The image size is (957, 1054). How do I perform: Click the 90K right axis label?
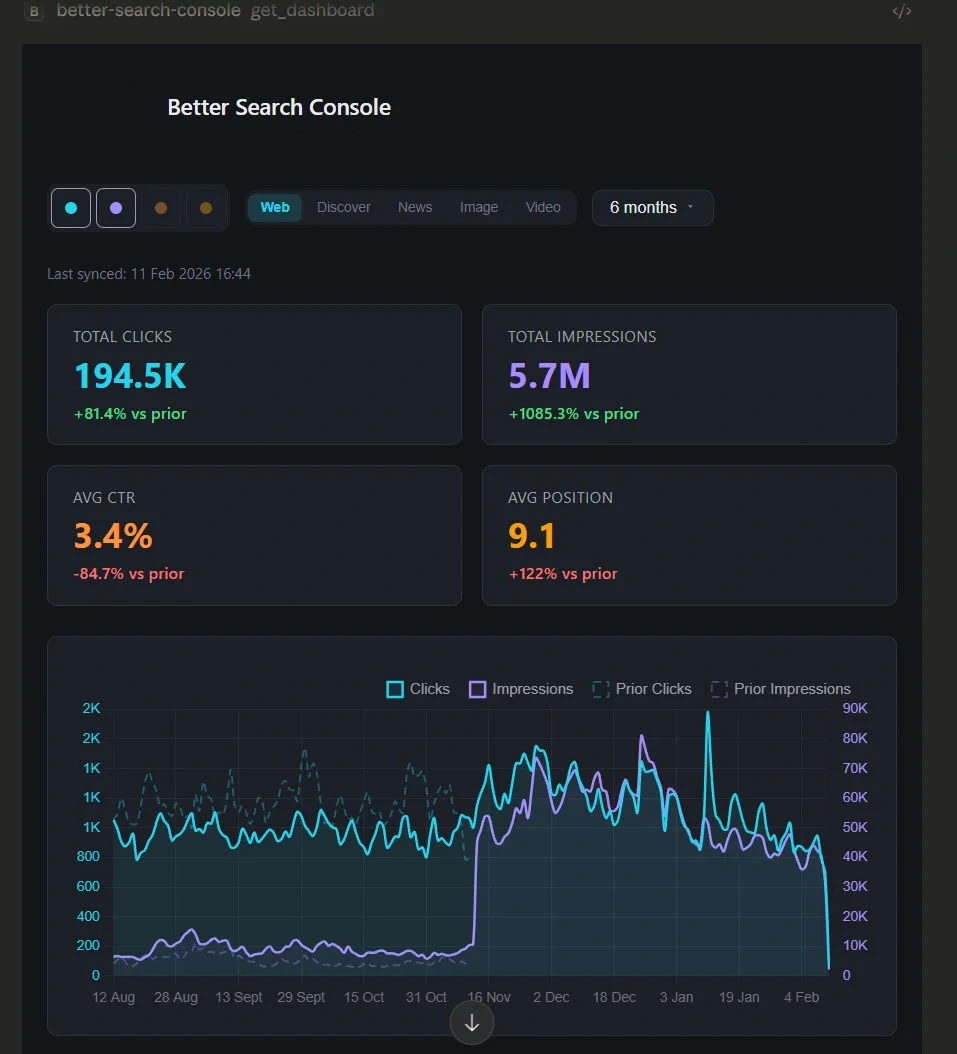[855, 708]
